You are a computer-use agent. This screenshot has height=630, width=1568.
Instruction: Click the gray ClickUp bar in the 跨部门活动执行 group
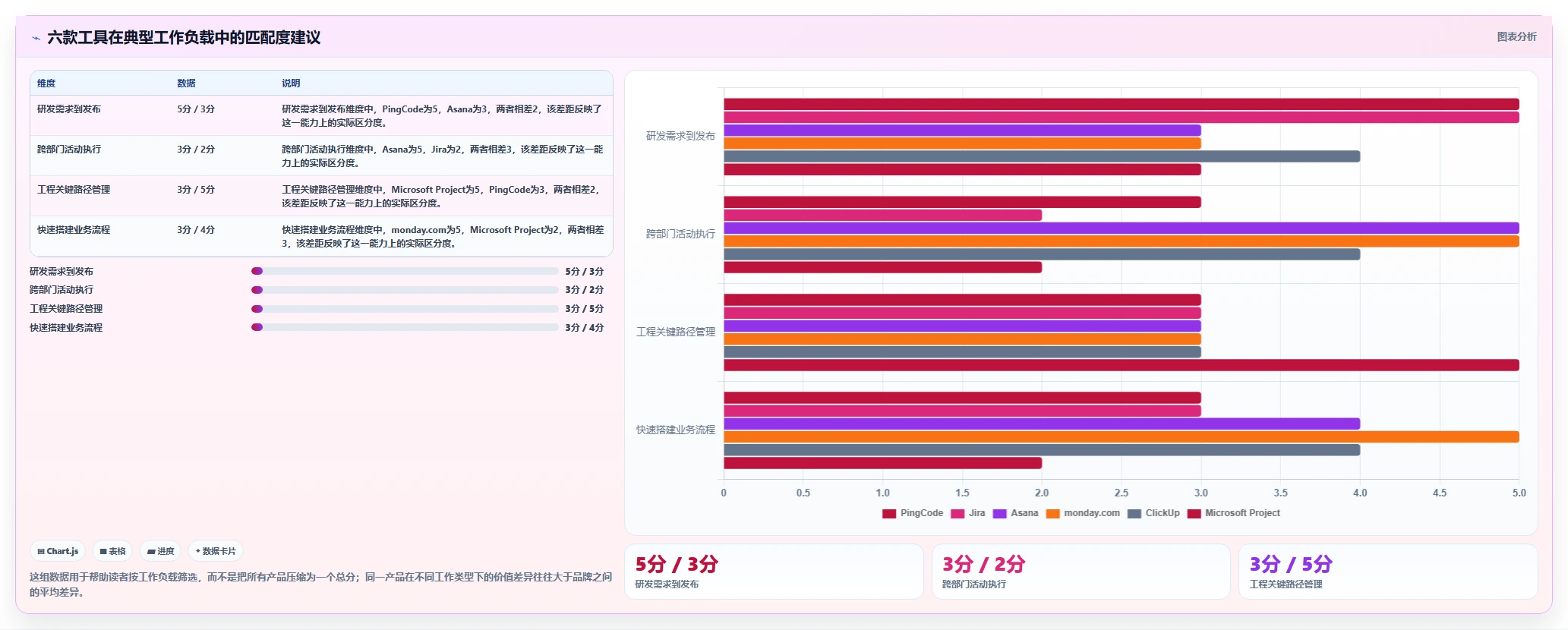(x=1042, y=254)
